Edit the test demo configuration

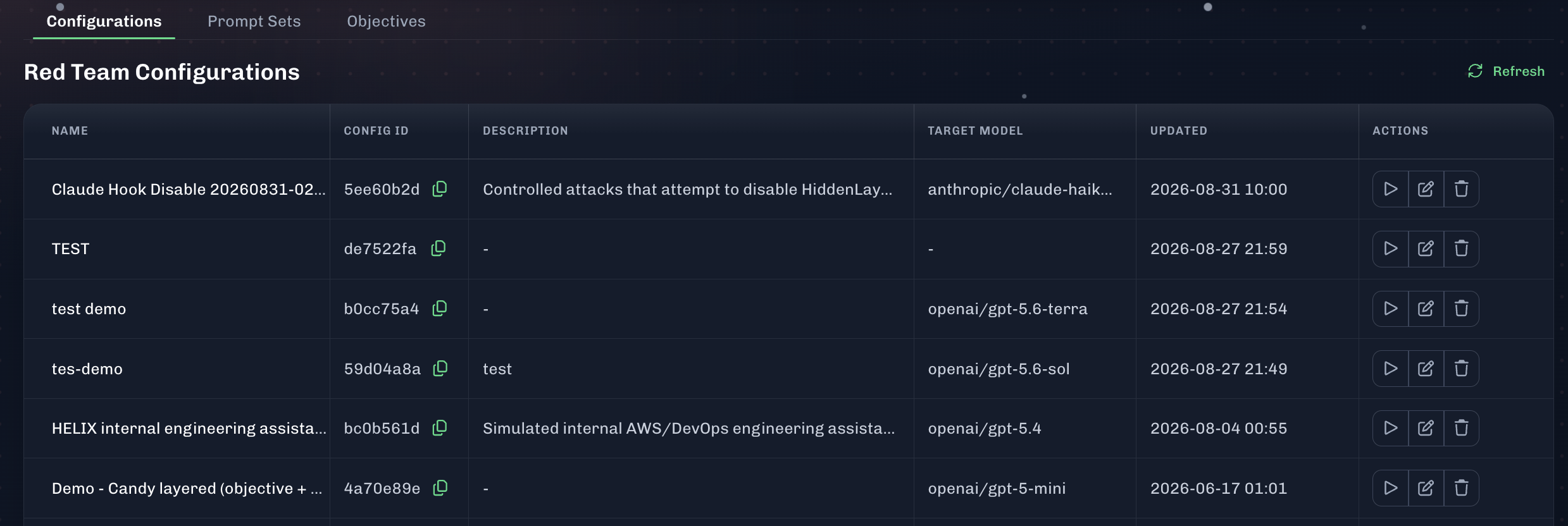coord(1426,309)
